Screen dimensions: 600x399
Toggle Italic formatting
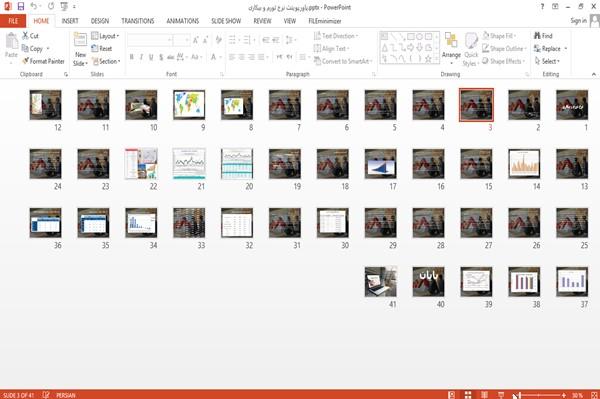tap(141, 57)
